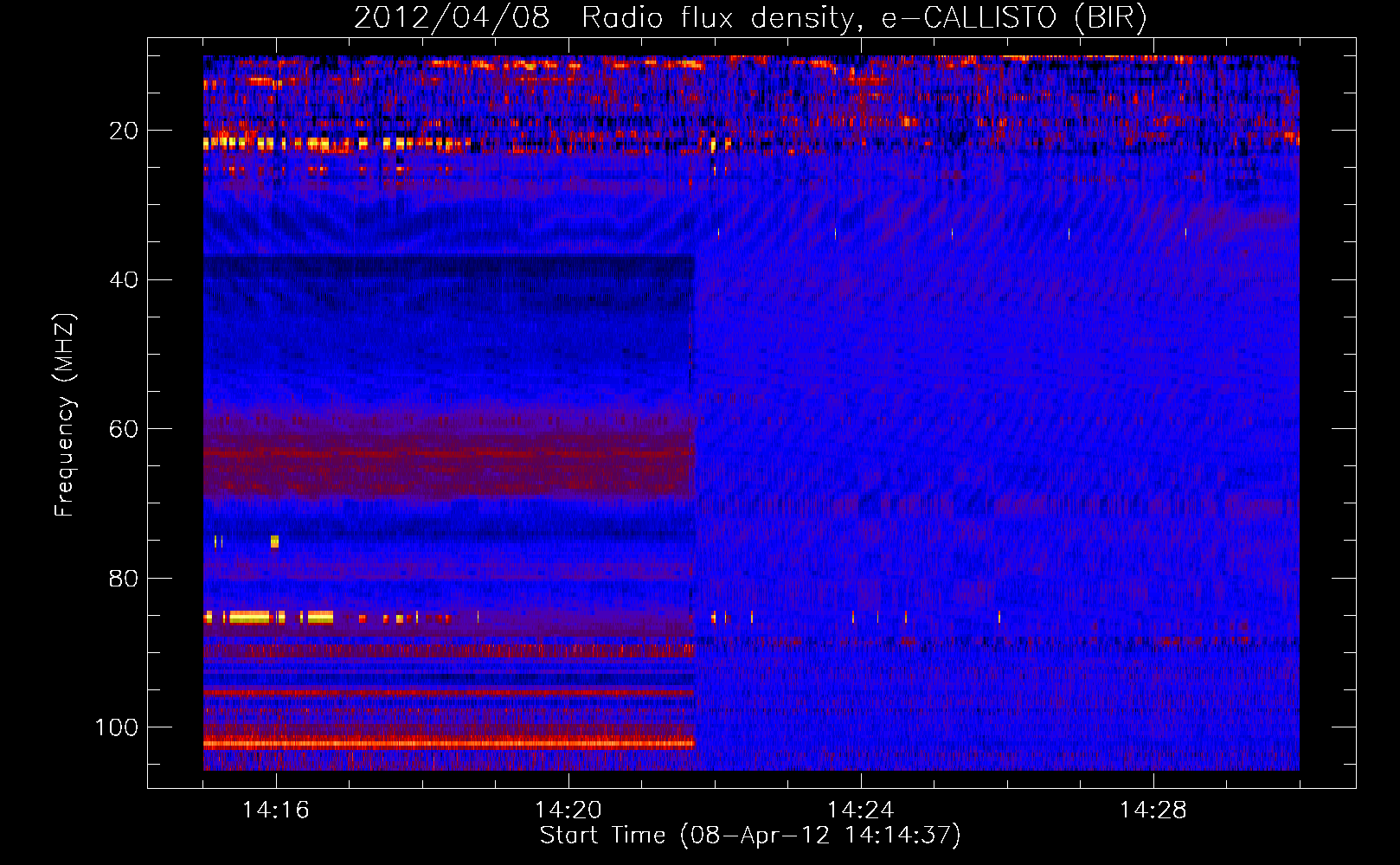Click the 14:16 time tick label
Screen dimensions: 1400x865
pyautogui.click(x=276, y=811)
